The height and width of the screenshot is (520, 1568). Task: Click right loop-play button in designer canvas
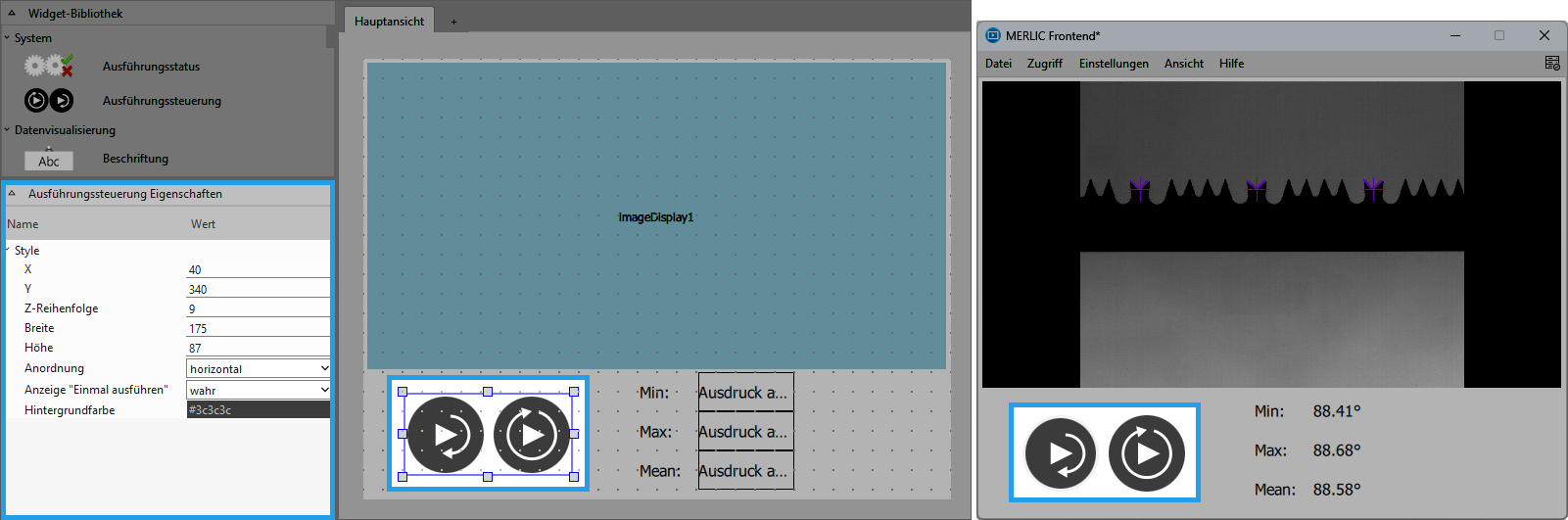point(531,434)
